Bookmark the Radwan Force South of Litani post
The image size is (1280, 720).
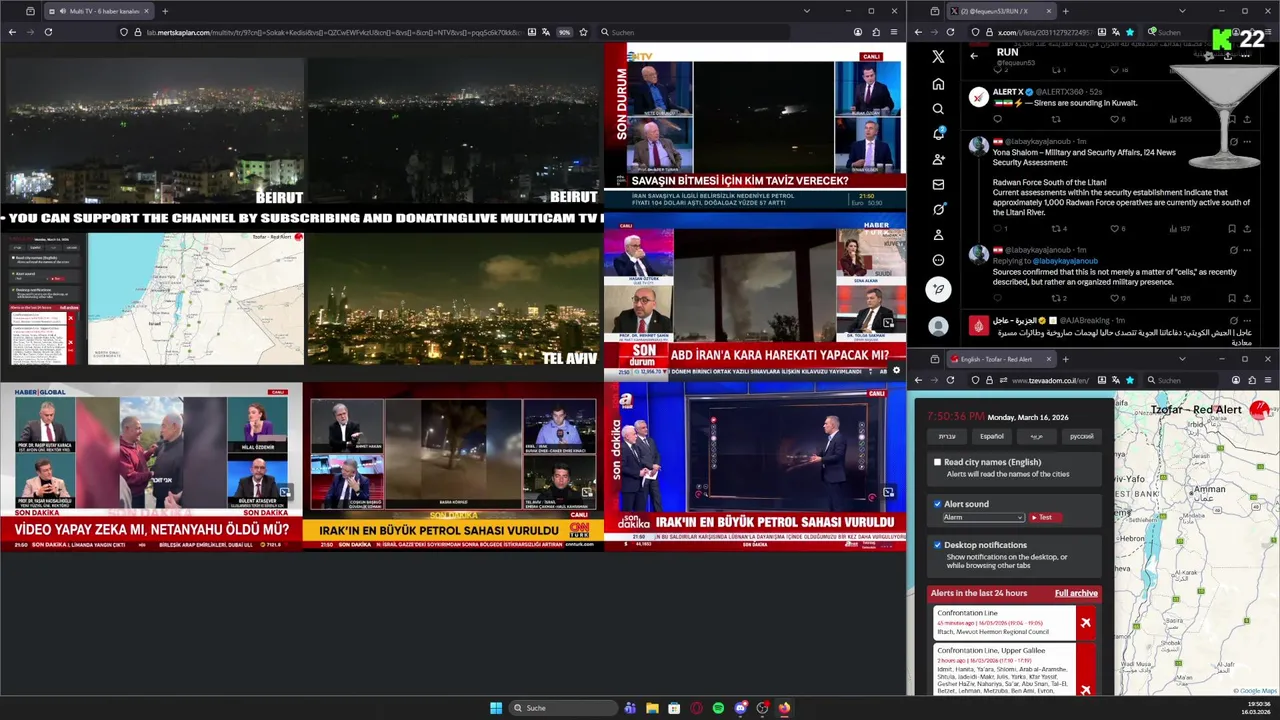coord(1232,228)
